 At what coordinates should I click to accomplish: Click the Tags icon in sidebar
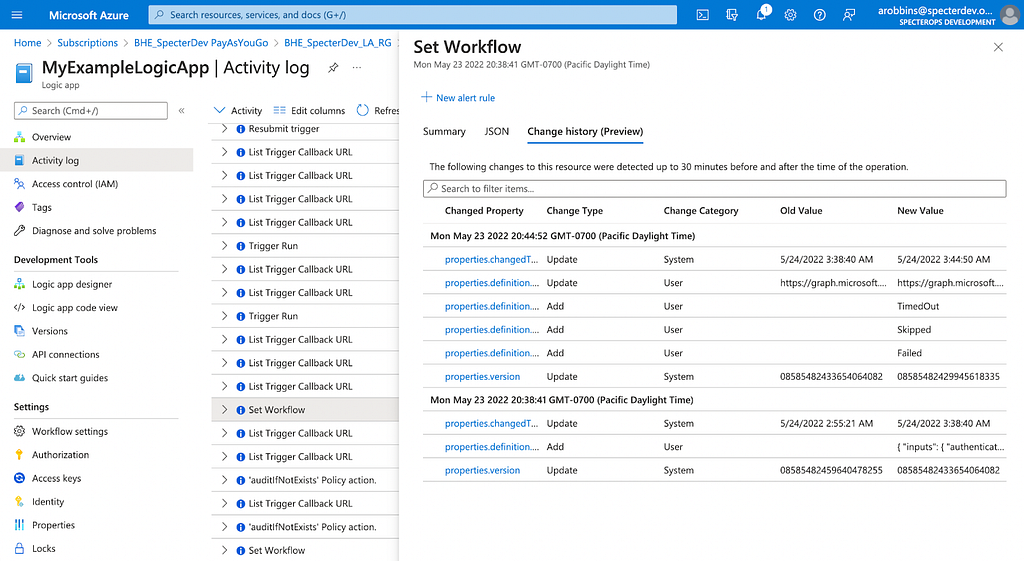click(20, 207)
